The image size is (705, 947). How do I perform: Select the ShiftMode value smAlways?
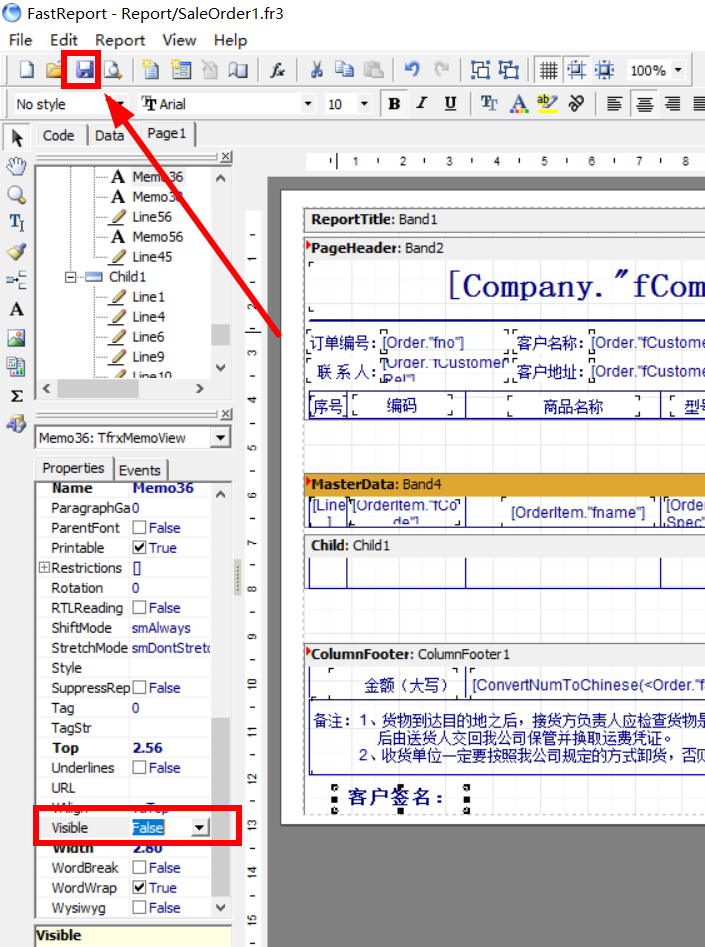[161, 628]
